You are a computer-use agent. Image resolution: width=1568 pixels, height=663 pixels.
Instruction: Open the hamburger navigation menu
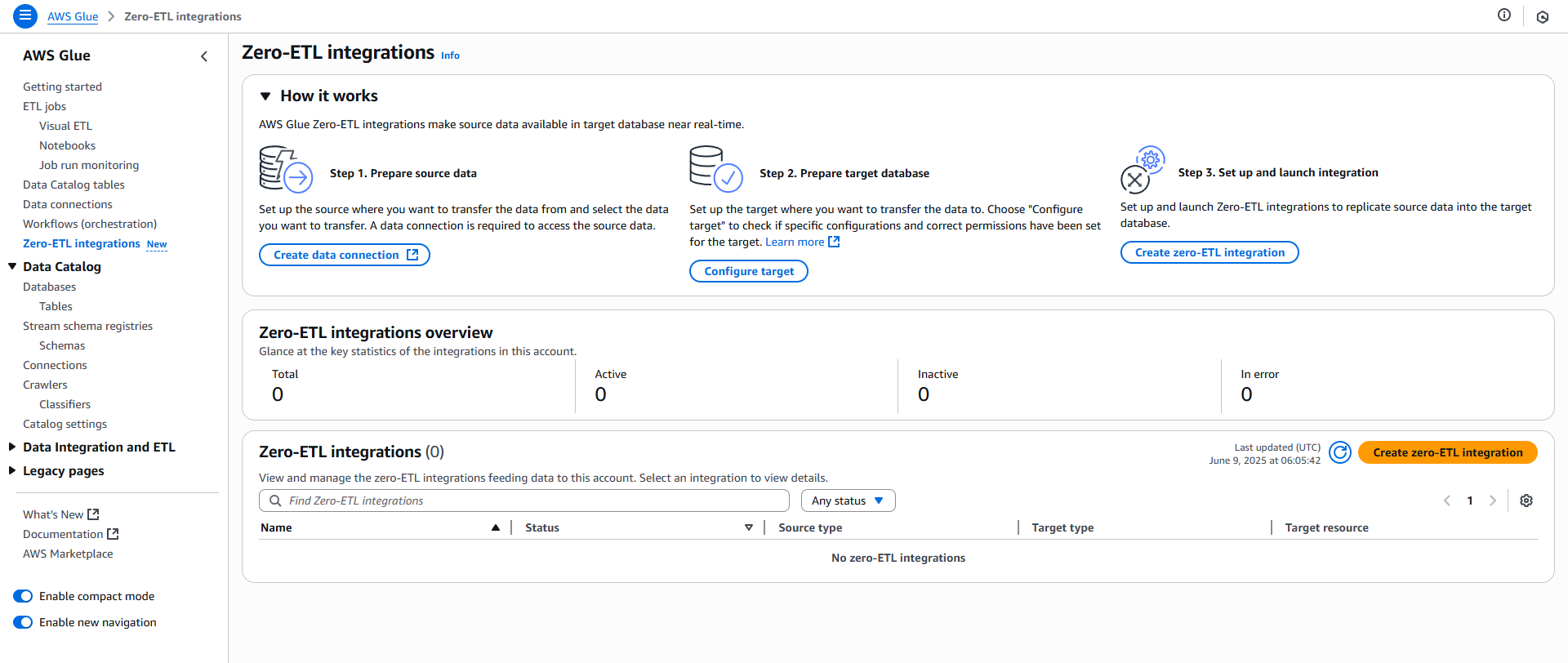coord(25,16)
